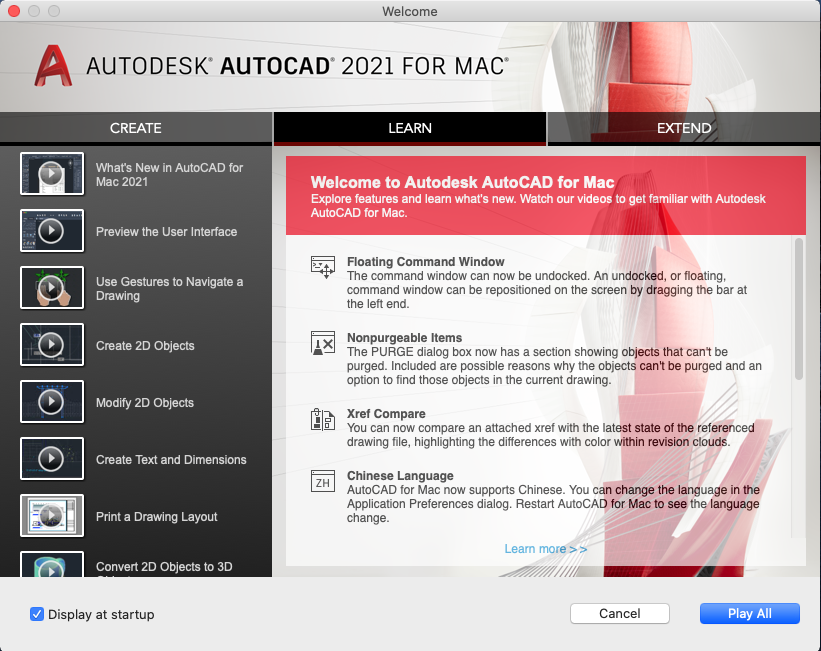Play the Print a Drawing Layout video
The width and height of the screenshot is (821, 651).
pos(52,516)
